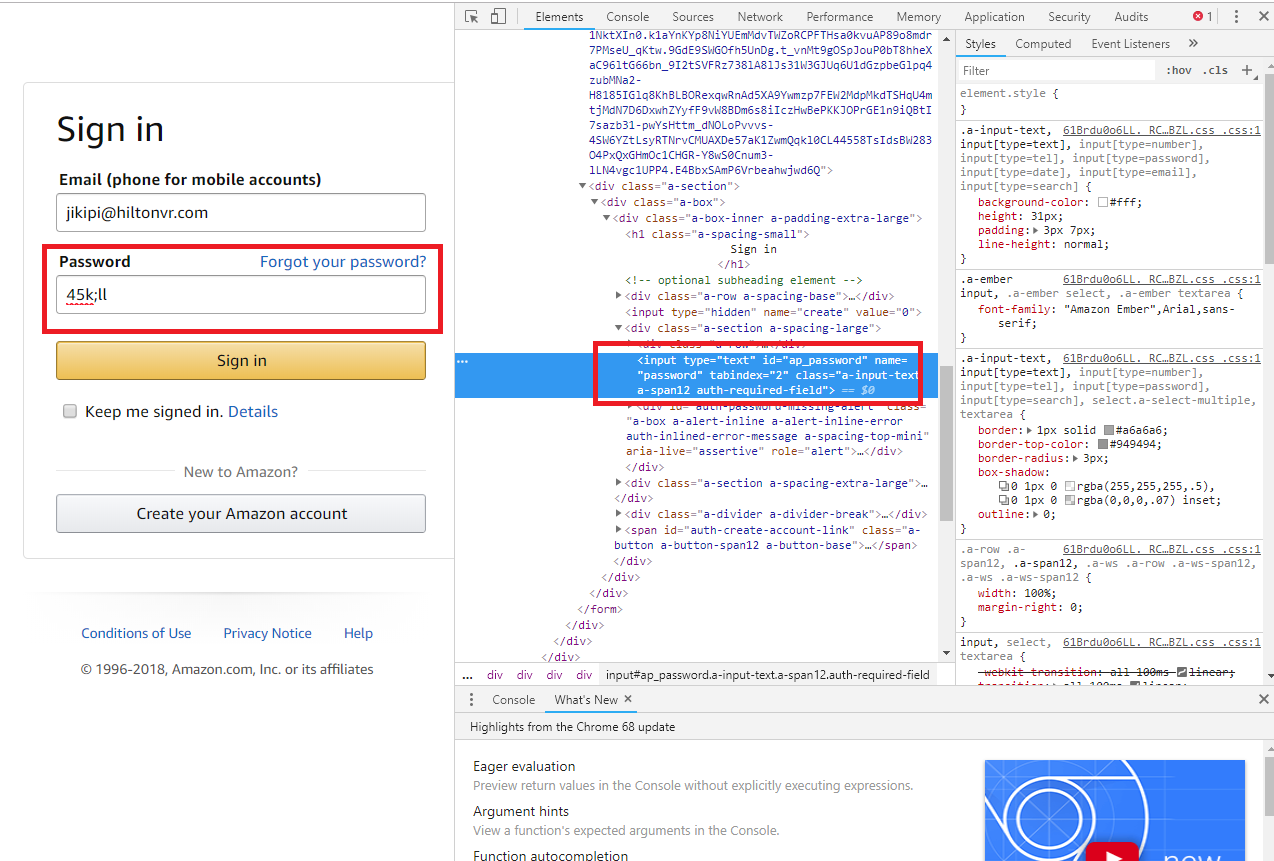Click the h1 class a-spacing-small DOM line
Viewport: 1274px width, 861px height.
click(717, 234)
